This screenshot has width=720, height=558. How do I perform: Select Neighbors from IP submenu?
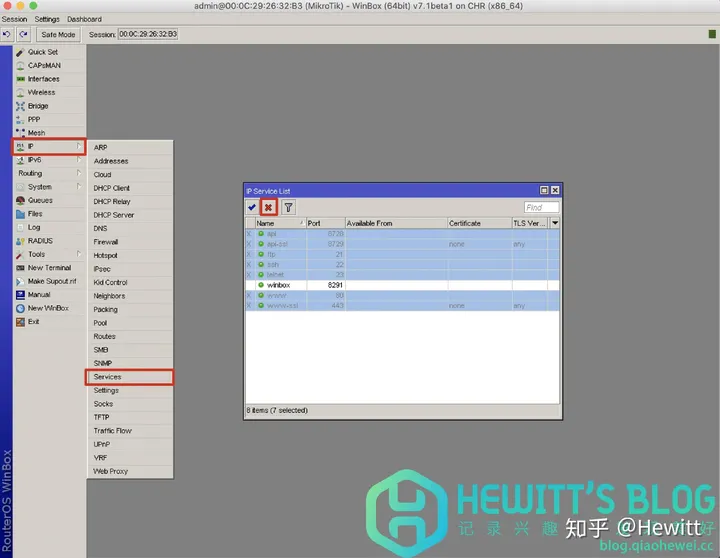(x=130, y=296)
